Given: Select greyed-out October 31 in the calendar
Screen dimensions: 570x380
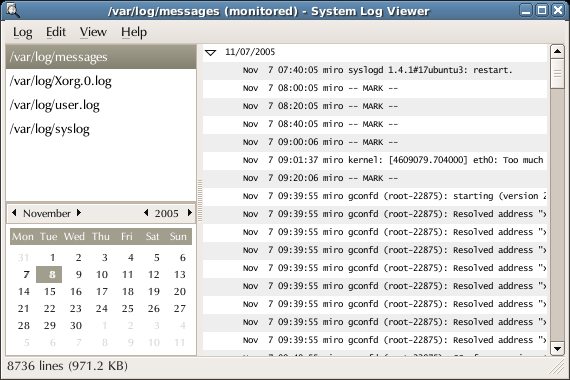Looking at the screenshot, I should coord(23,258).
